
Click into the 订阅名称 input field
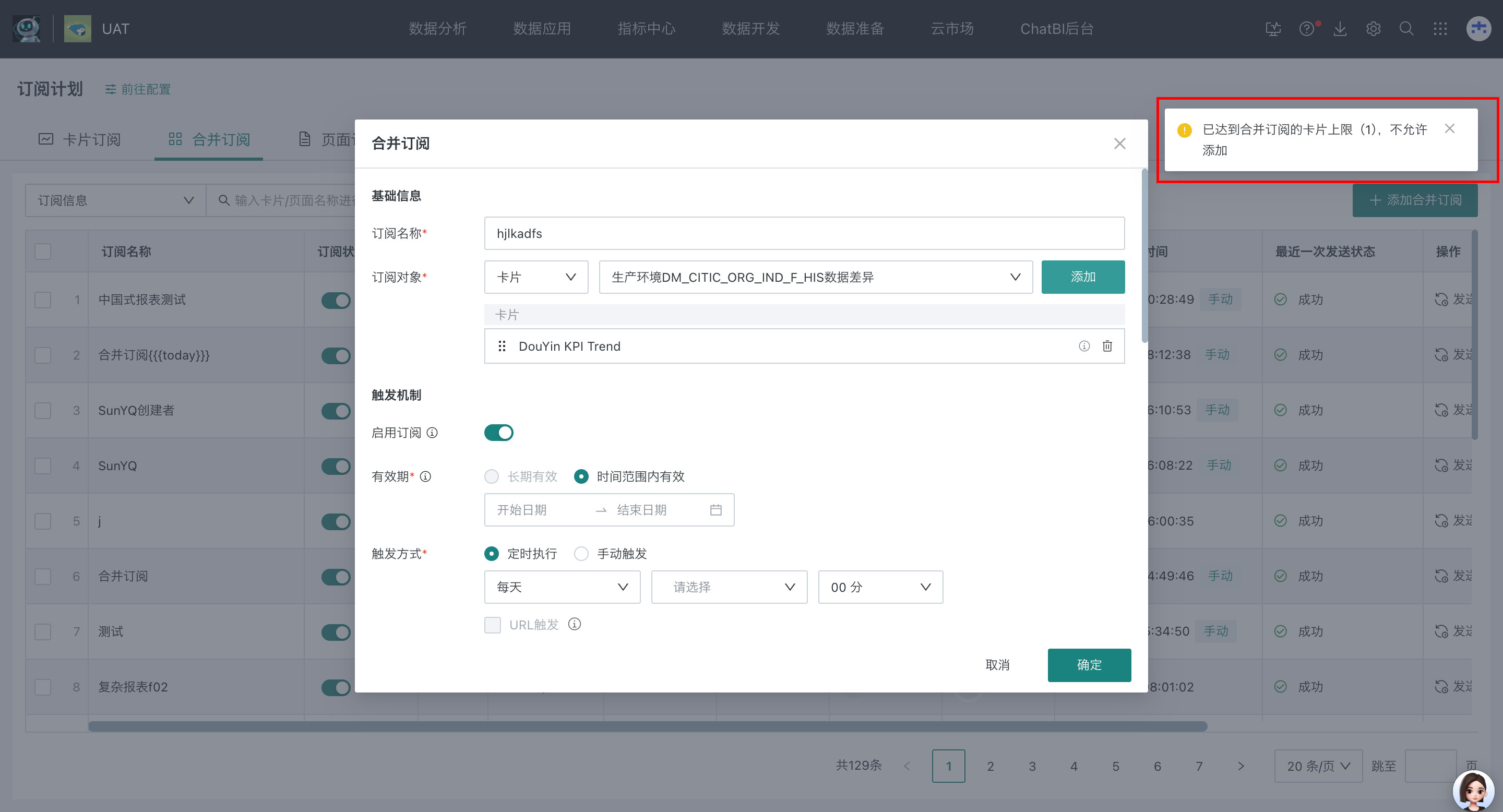(x=804, y=233)
